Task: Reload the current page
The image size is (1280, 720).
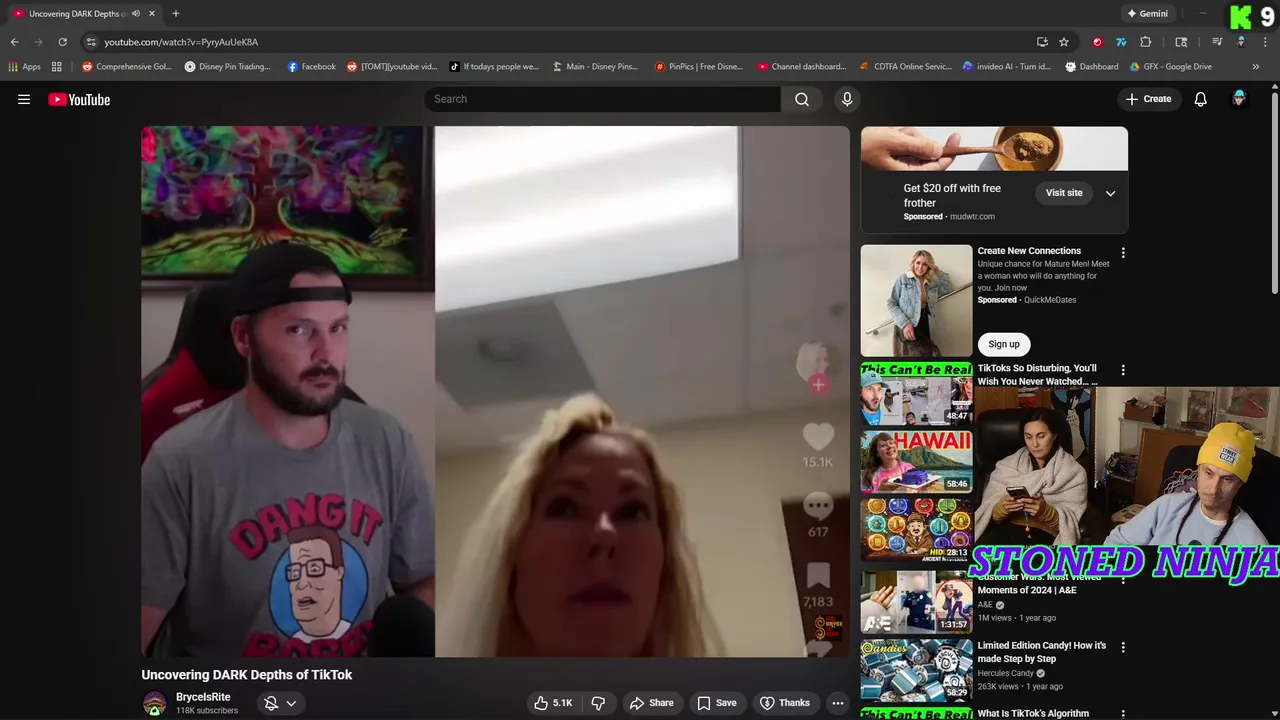Action: pyautogui.click(x=62, y=42)
